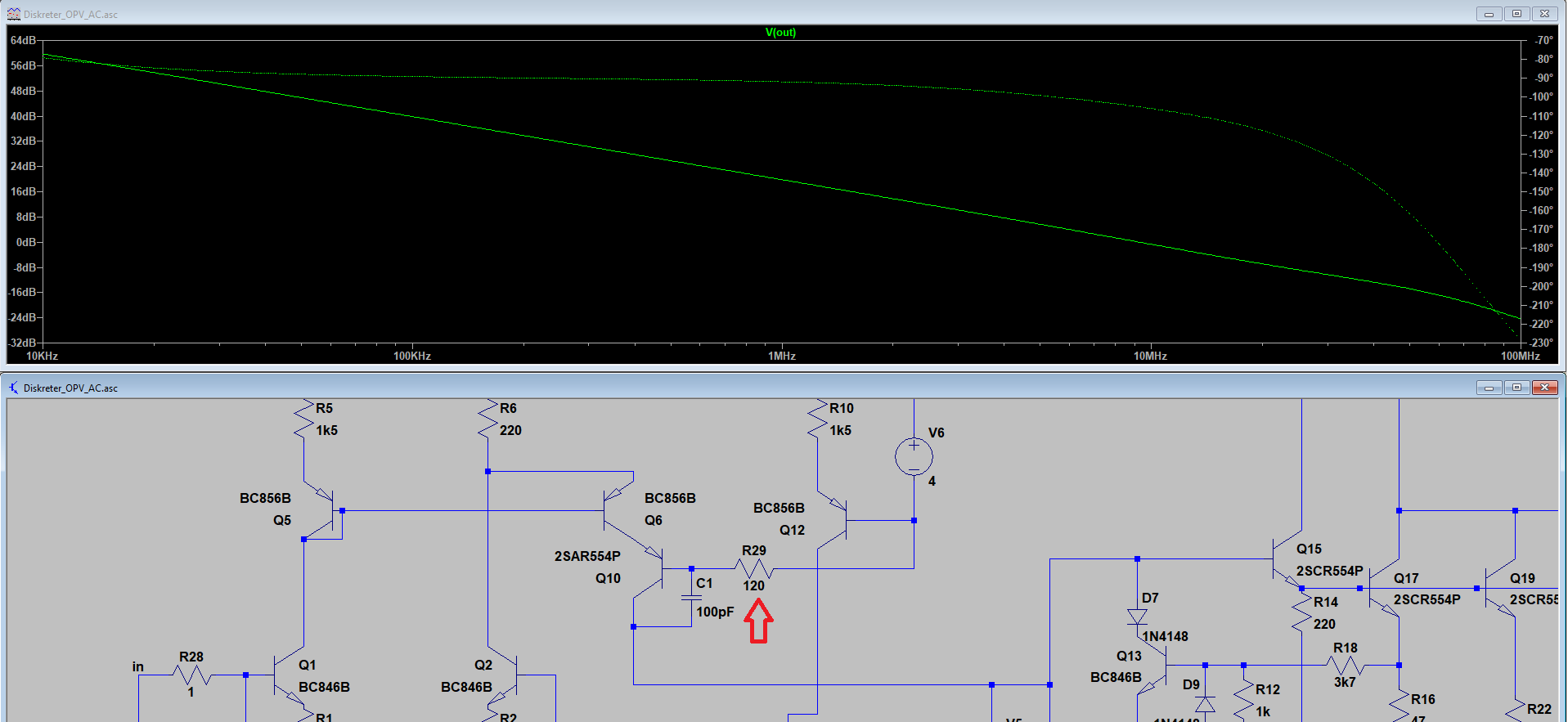Select the Q12 transistor symbol
The width and height of the screenshot is (1568, 722).
[833, 520]
